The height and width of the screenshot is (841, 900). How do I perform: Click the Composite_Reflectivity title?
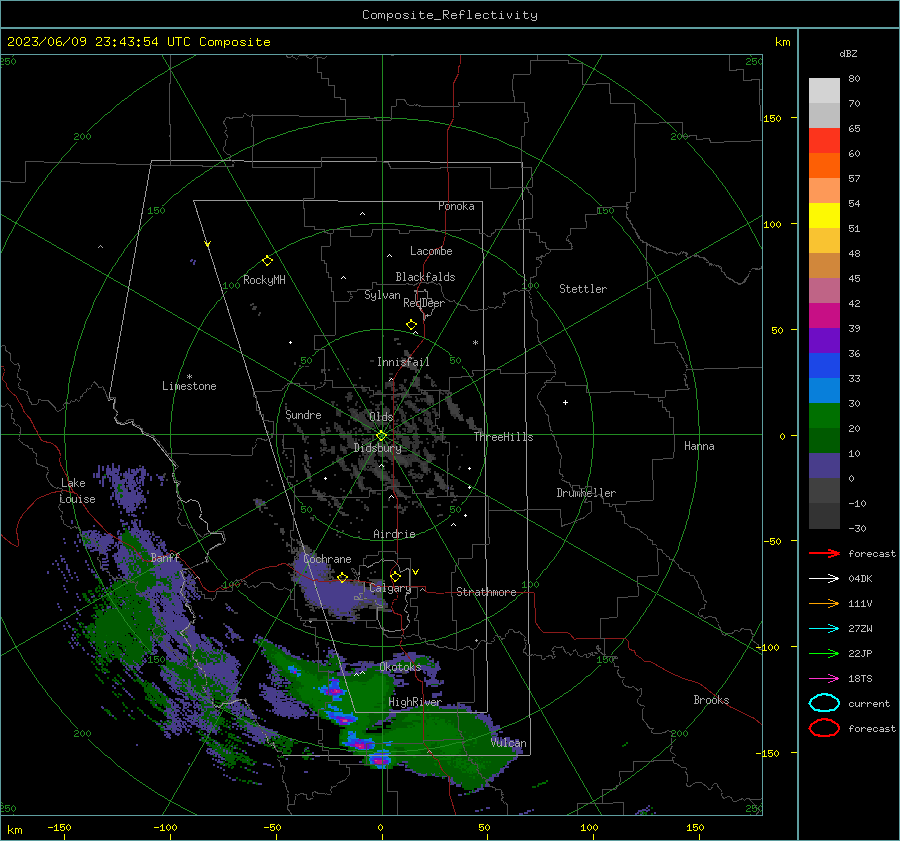tap(450, 15)
